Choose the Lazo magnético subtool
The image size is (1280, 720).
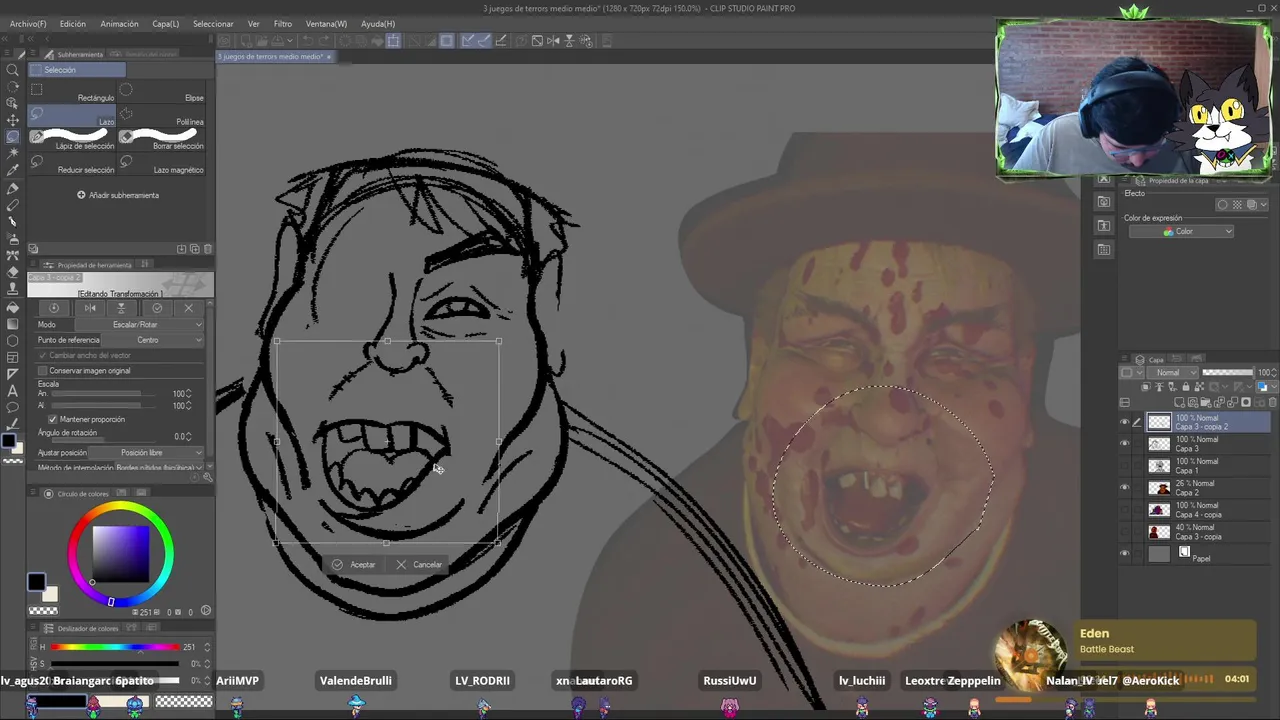[x=162, y=163]
